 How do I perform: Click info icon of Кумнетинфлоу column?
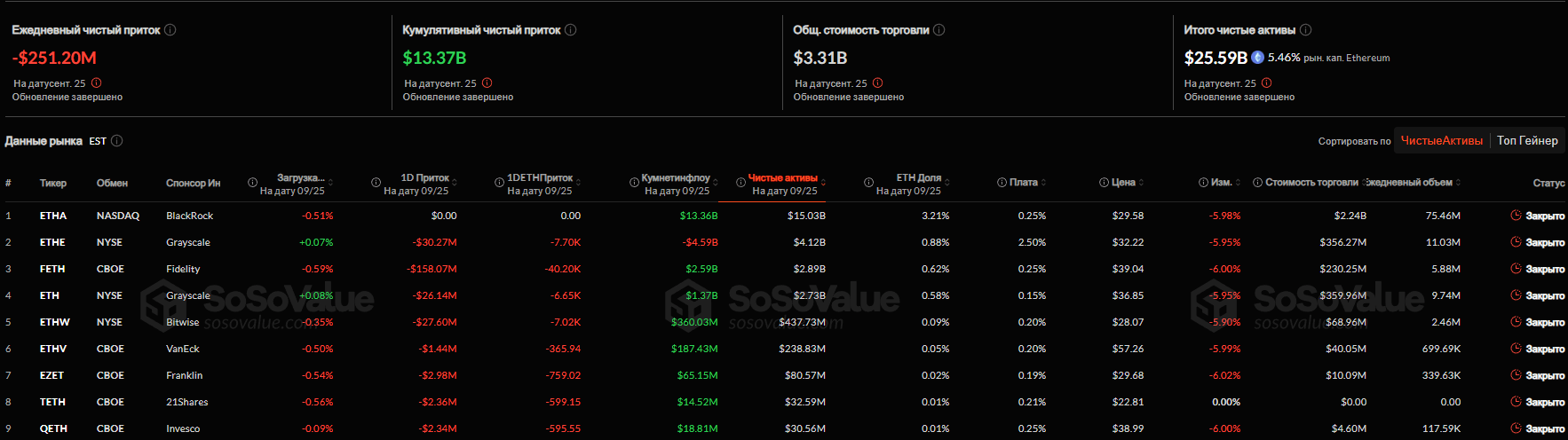634,183
